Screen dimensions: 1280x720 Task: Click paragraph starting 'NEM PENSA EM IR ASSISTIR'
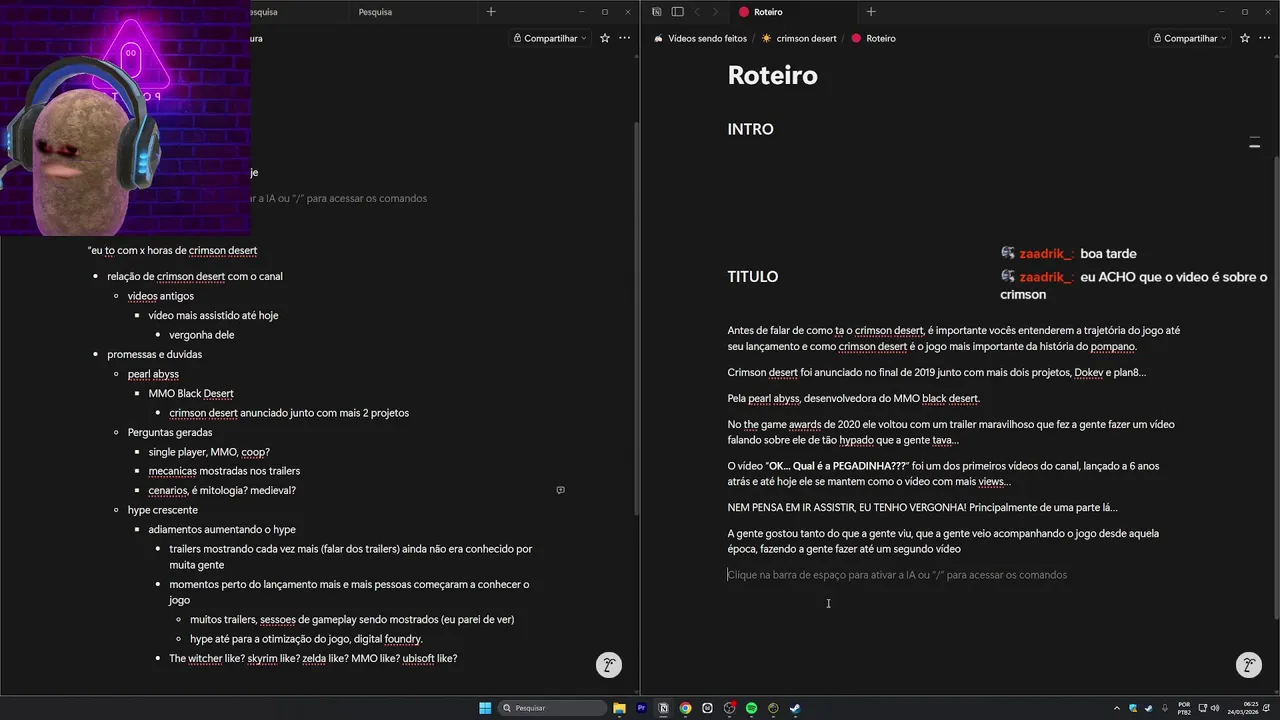pyautogui.click(x=922, y=507)
